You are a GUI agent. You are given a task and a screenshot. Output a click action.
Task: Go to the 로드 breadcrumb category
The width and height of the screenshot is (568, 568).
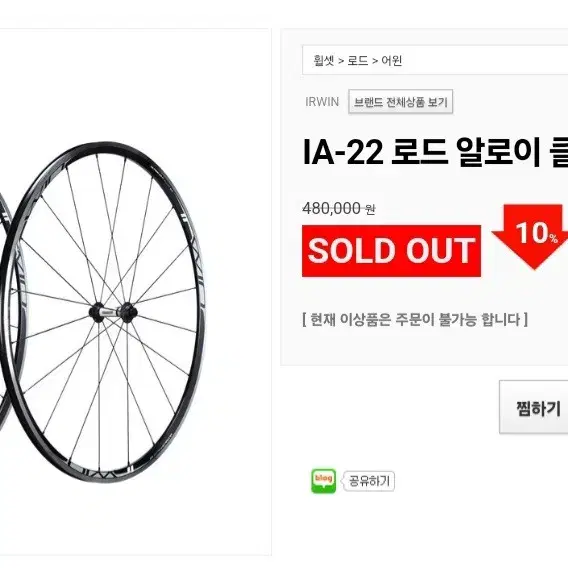click(x=358, y=60)
